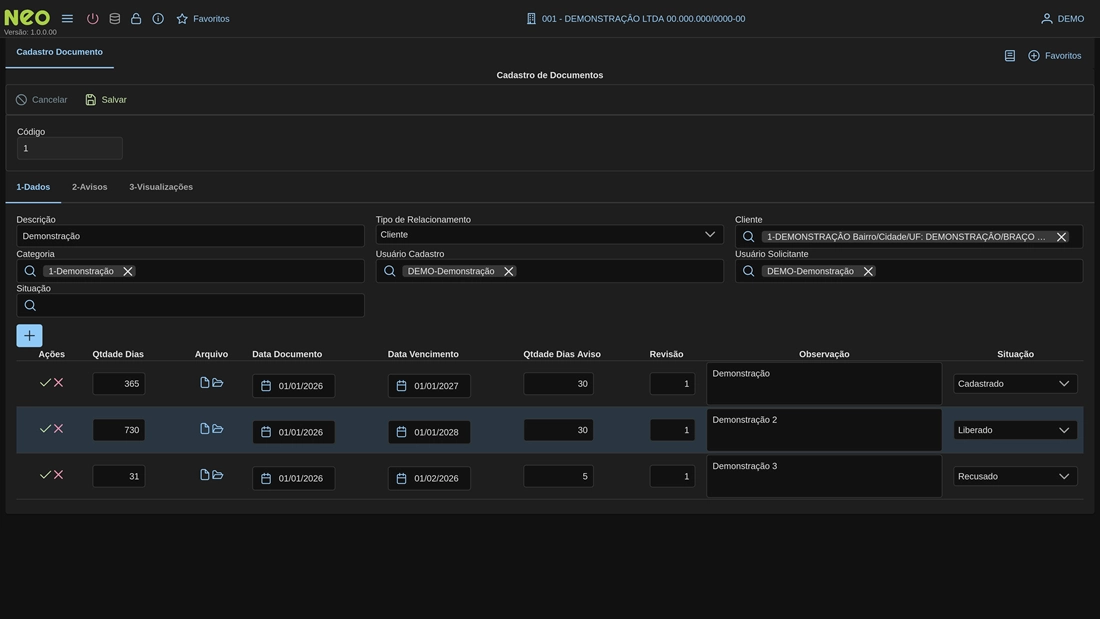The height and width of the screenshot is (619, 1100).
Task: Click the database icon in header
Action: click(x=114, y=19)
